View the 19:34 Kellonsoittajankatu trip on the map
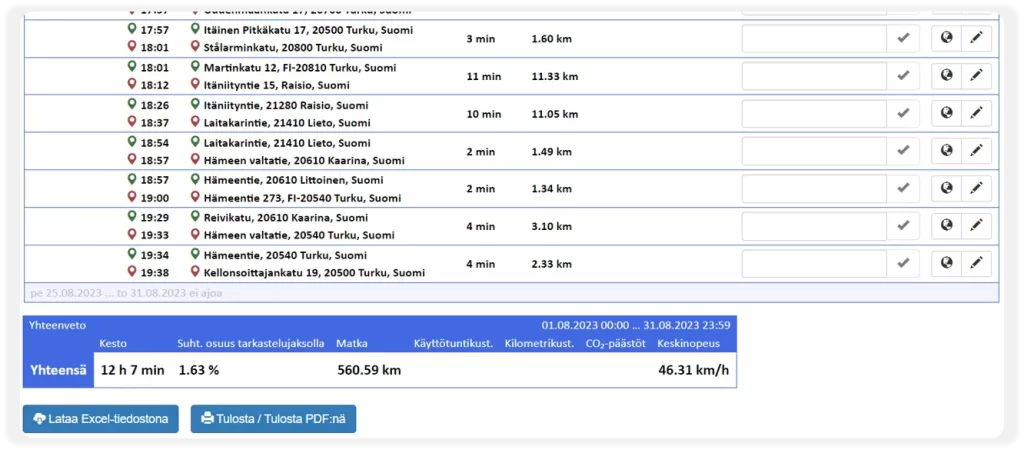Screen dimensions: 1024x450 [946, 264]
